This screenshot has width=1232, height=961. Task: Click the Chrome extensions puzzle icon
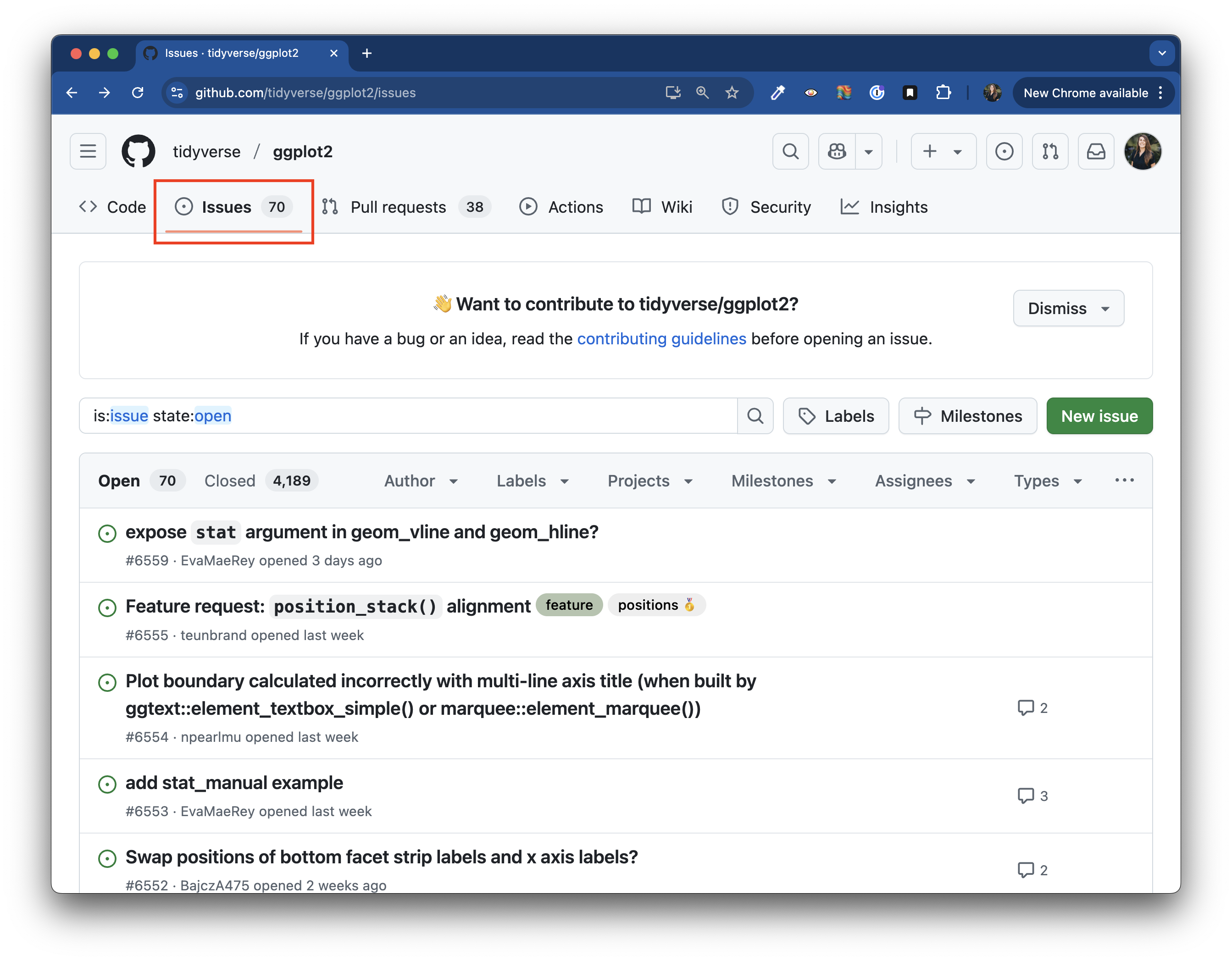click(x=943, y=93)
